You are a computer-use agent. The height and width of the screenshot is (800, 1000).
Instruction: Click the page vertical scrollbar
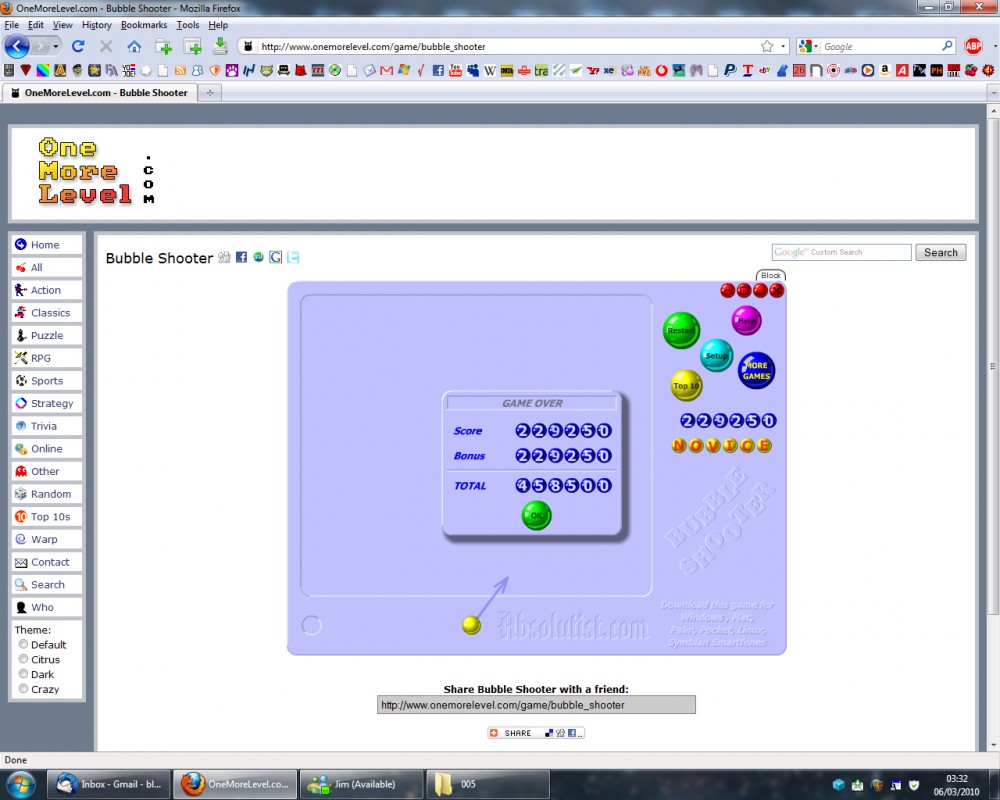[993, 367]
